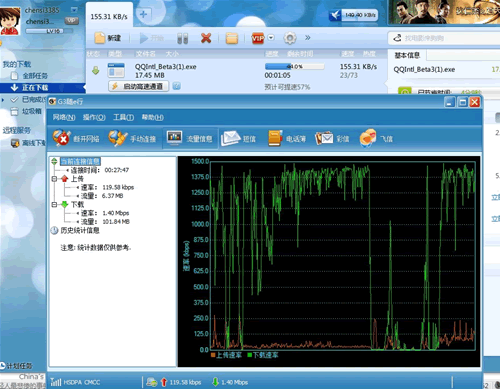Image resolution: width=500 pixels, height=389 pixels.
Task: Open the VIP dropdown arrow
Action: coord(271,38)
